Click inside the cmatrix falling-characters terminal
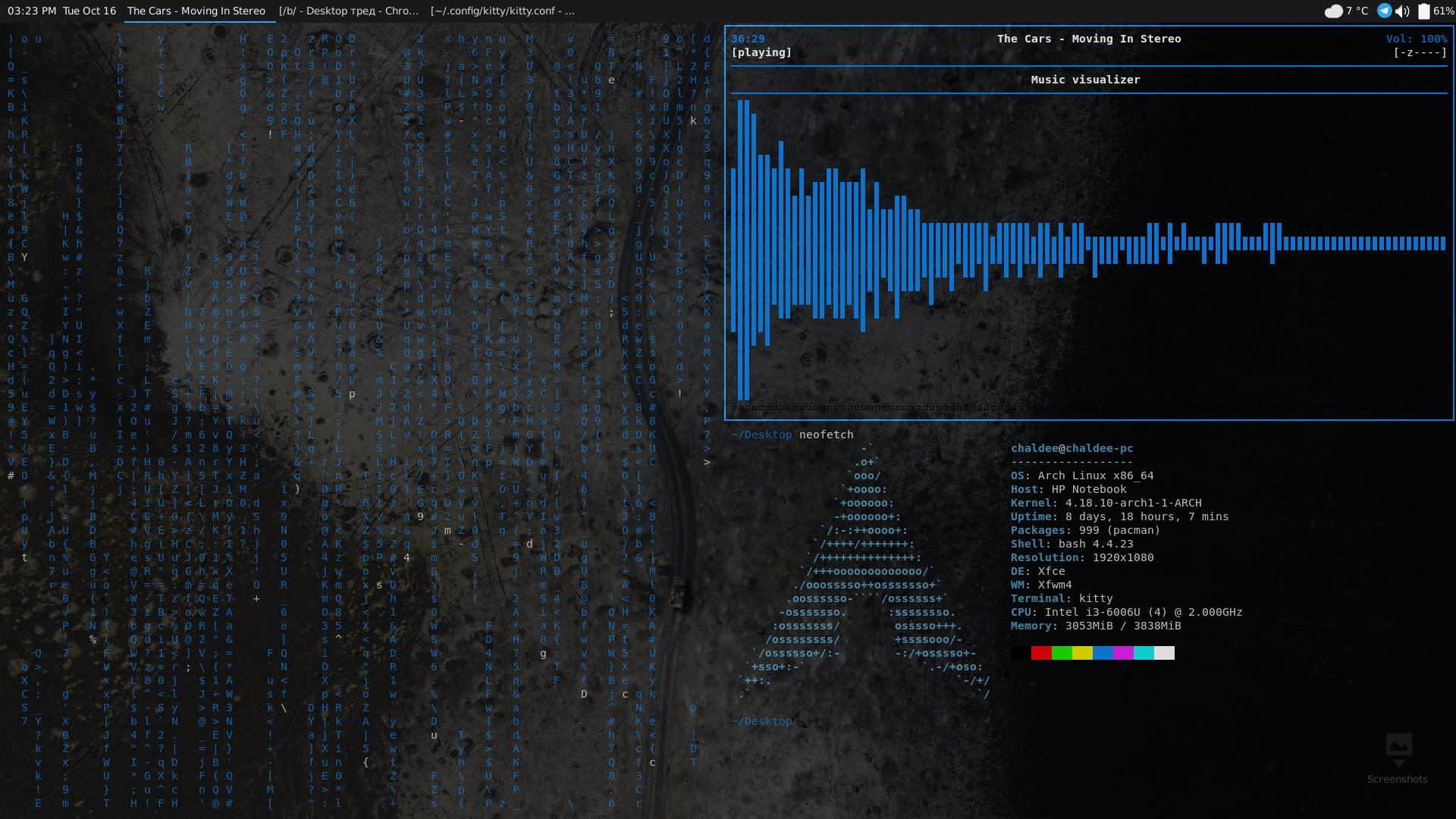 (x=360, y=421)
